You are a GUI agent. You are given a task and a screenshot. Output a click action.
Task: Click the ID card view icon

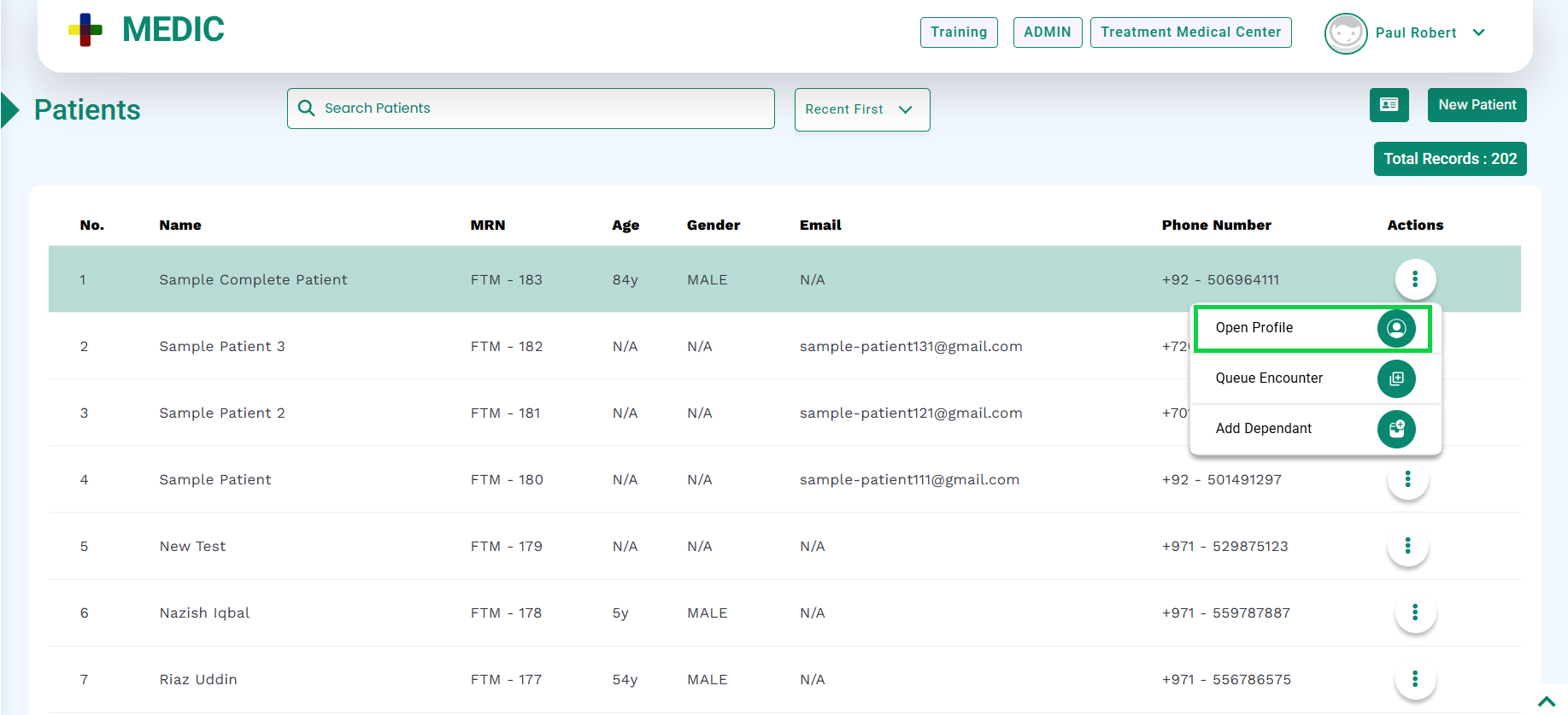click(x=1389, y=105)
